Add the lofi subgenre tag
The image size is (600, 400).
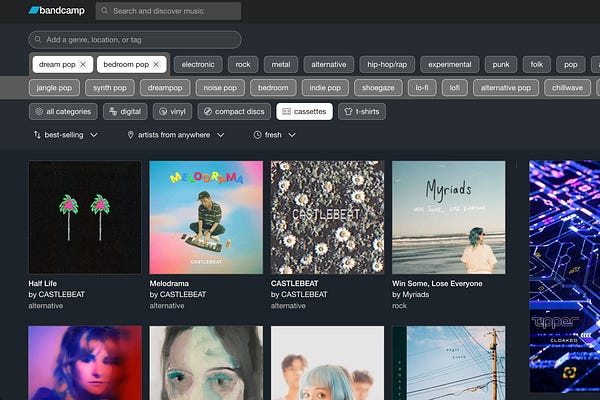(x=455, y=88)
